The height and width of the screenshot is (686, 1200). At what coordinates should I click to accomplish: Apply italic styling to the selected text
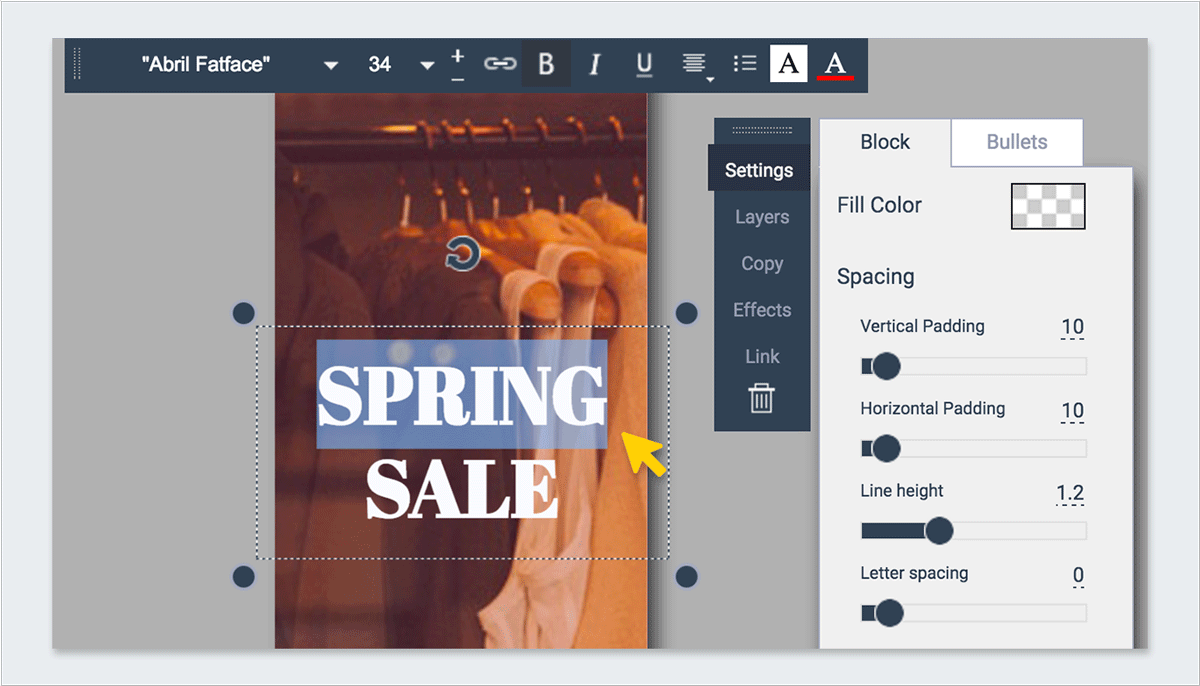coord(594,63)
